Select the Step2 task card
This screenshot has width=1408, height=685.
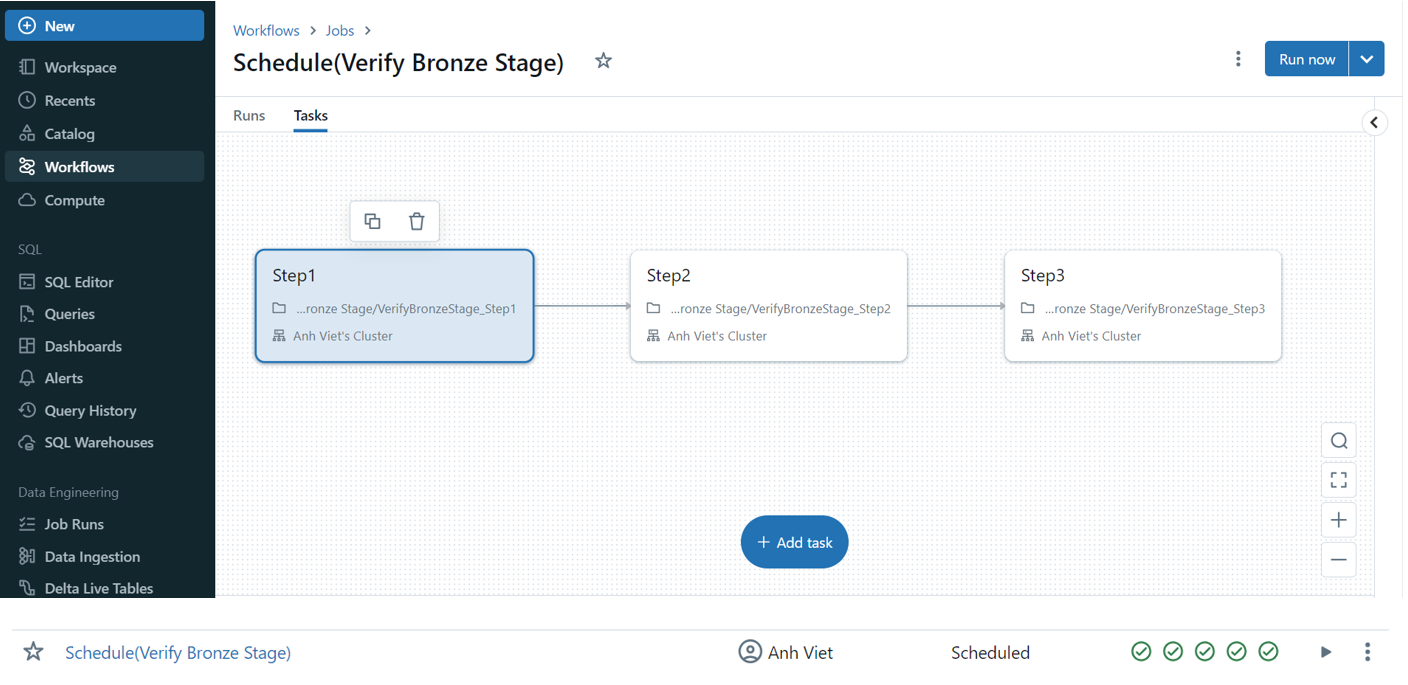click(768, 305)
